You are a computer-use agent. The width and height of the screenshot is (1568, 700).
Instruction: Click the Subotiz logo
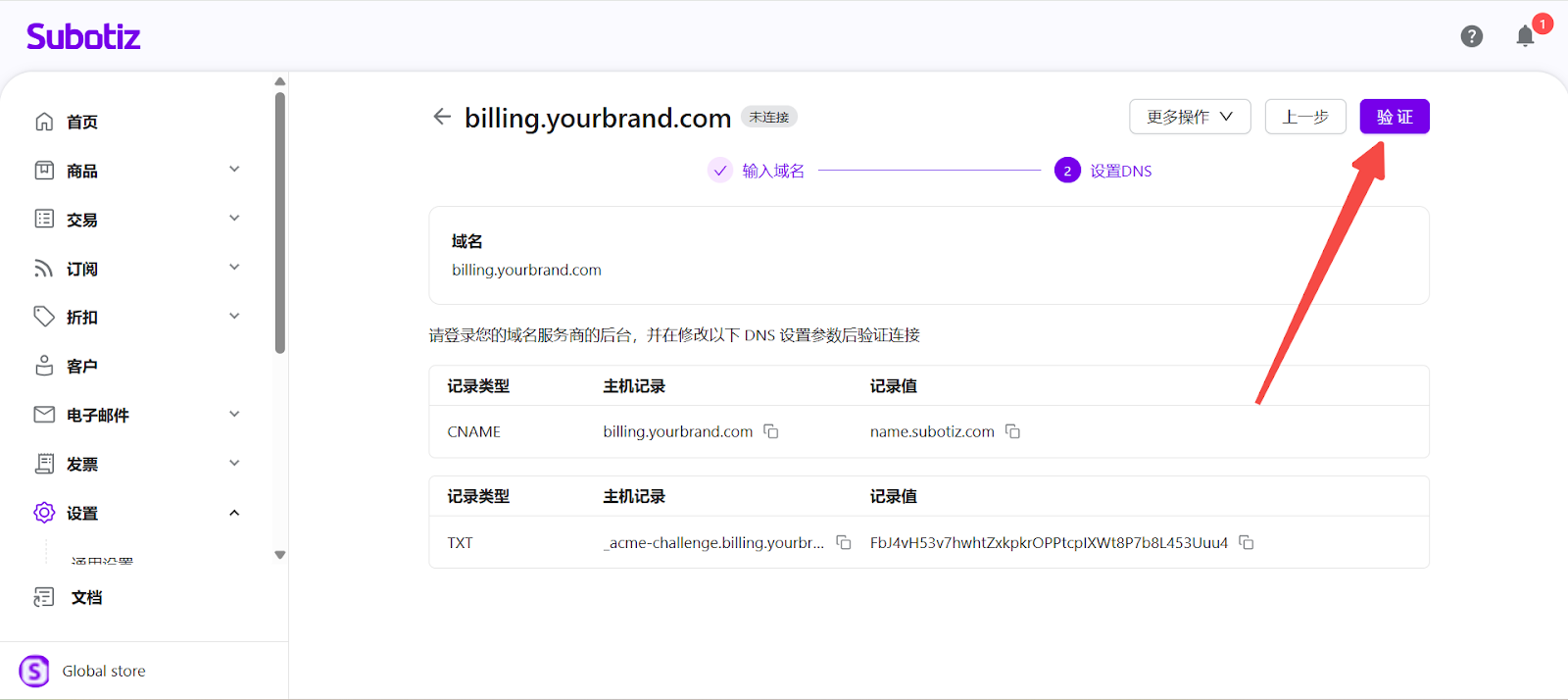coord(83,37)
